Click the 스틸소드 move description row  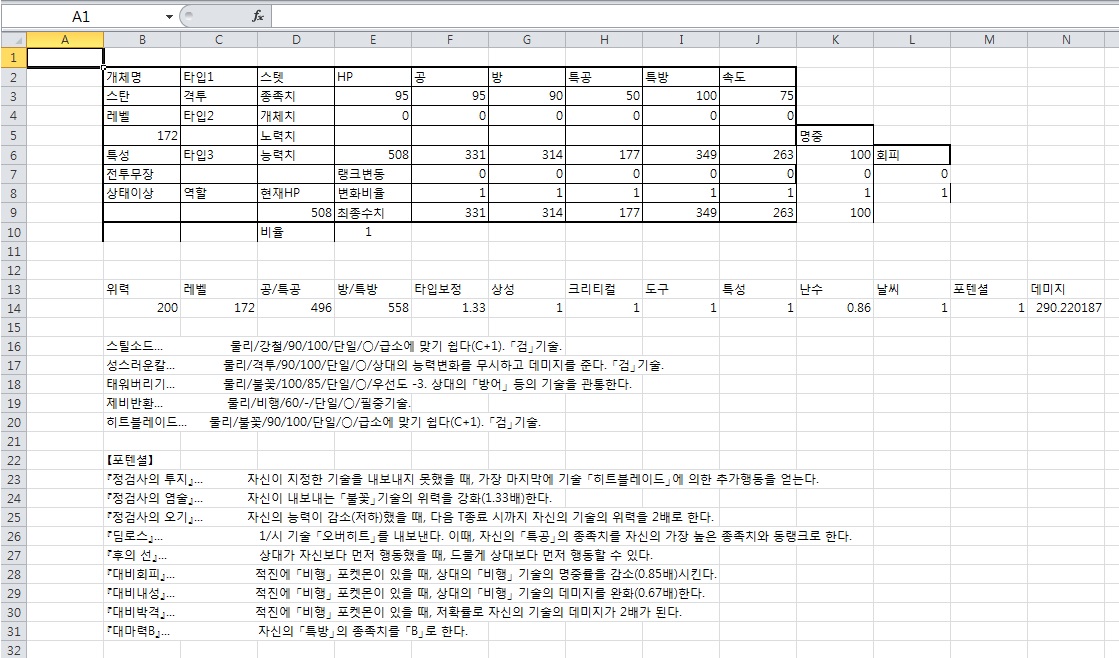click(141, 346)
